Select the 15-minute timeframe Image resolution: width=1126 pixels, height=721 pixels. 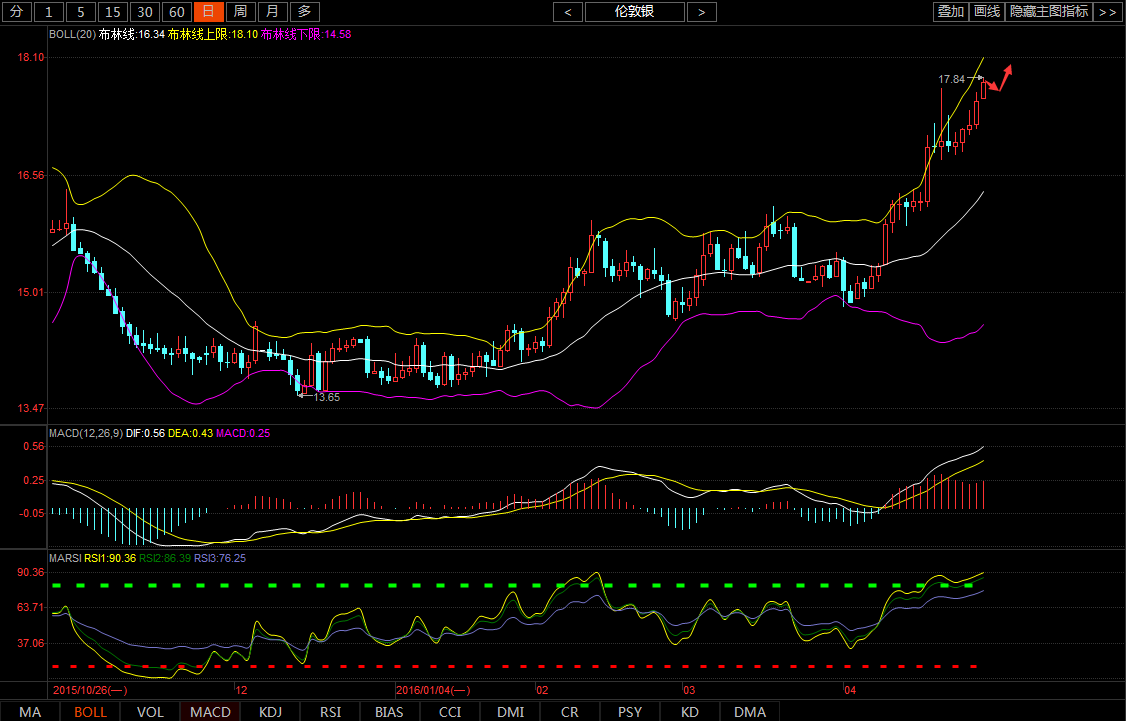pos(113,12)
